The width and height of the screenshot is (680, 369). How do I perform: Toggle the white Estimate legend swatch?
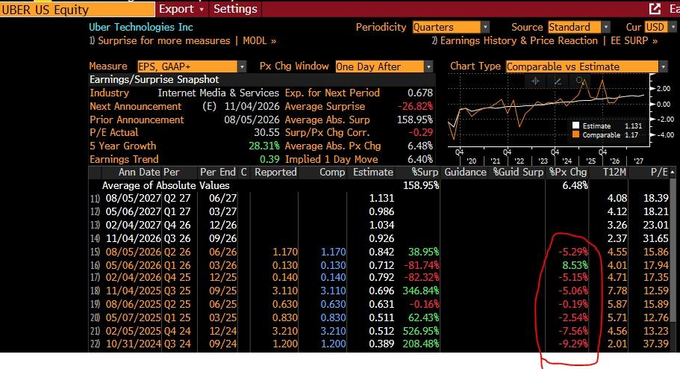(575, 126)
